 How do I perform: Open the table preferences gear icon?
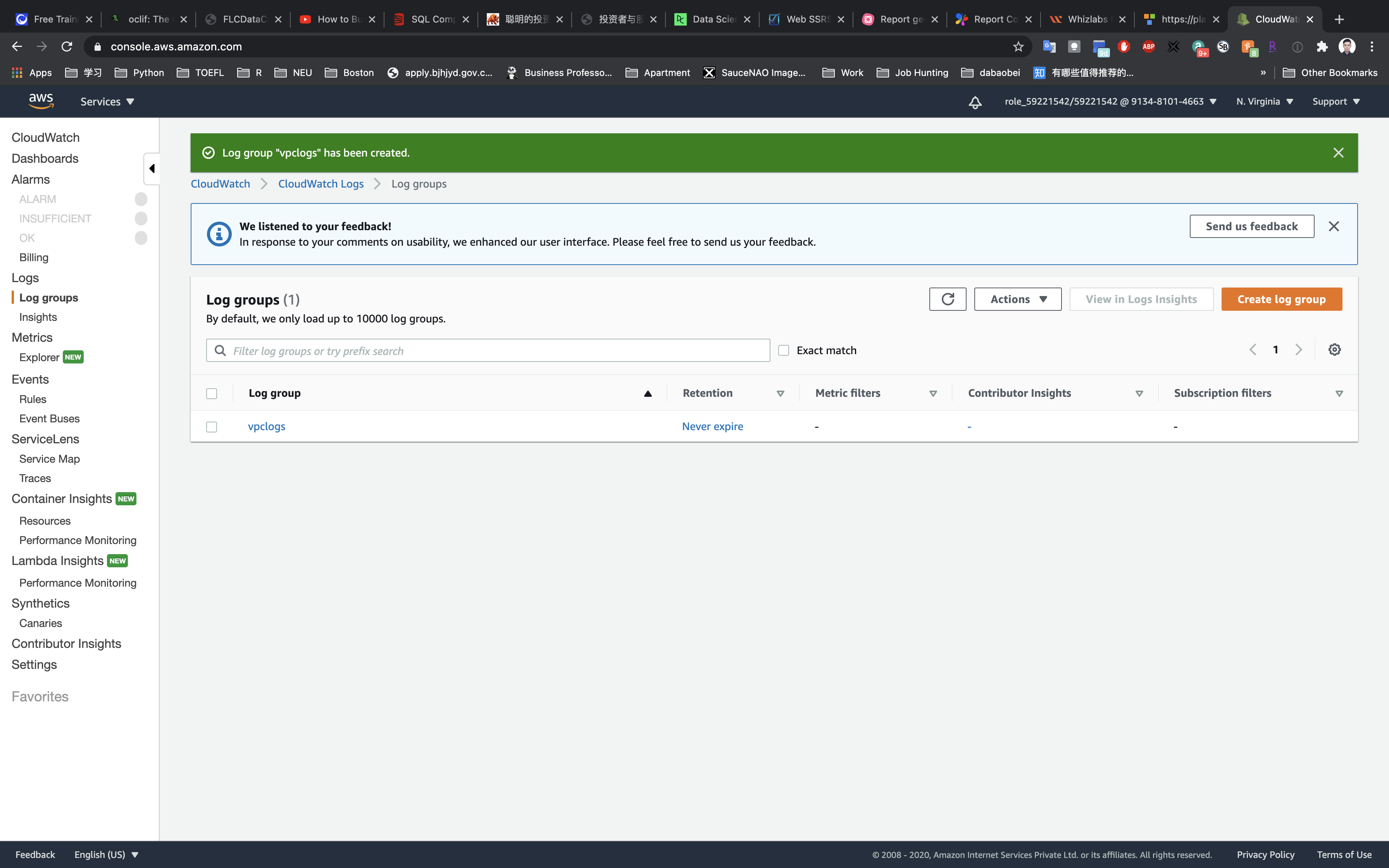click(1334, 350)
